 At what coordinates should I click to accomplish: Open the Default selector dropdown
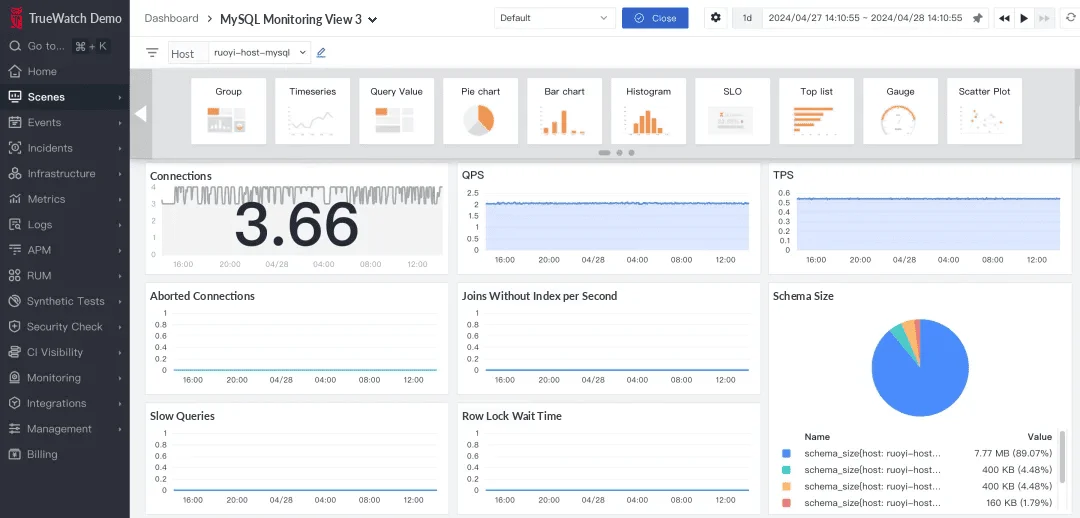[554, 18]
